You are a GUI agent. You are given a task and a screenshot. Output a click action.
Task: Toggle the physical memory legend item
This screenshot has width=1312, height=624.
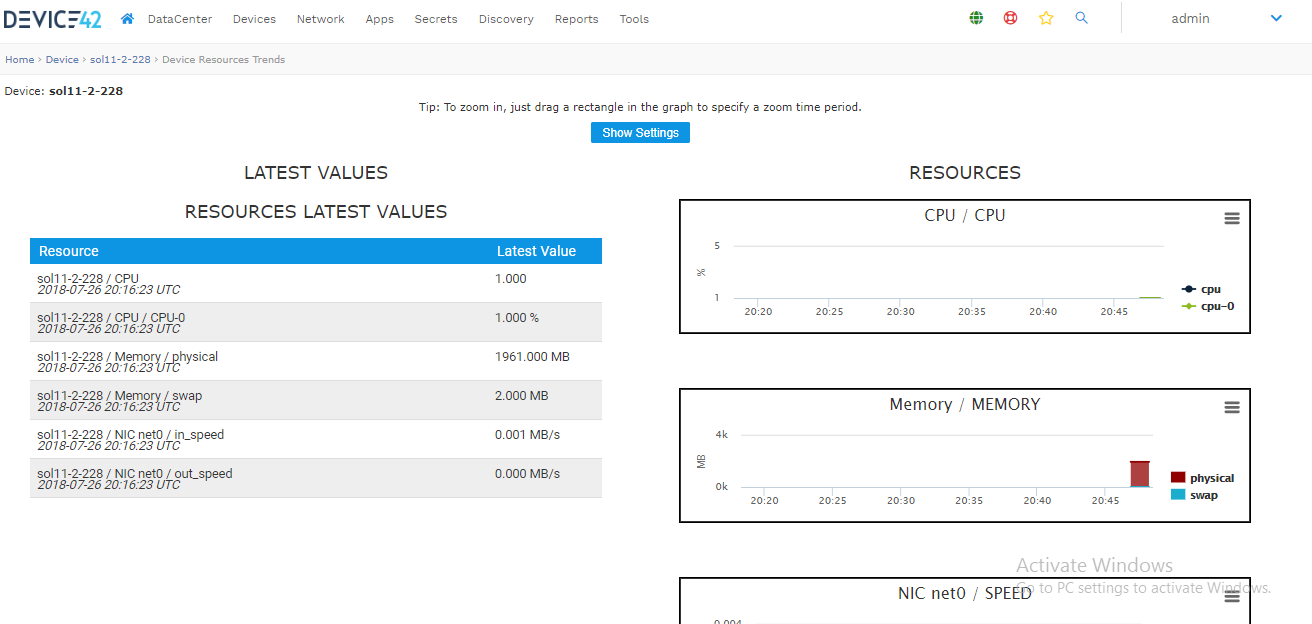pyautogui.click(x=1211, y=478)
